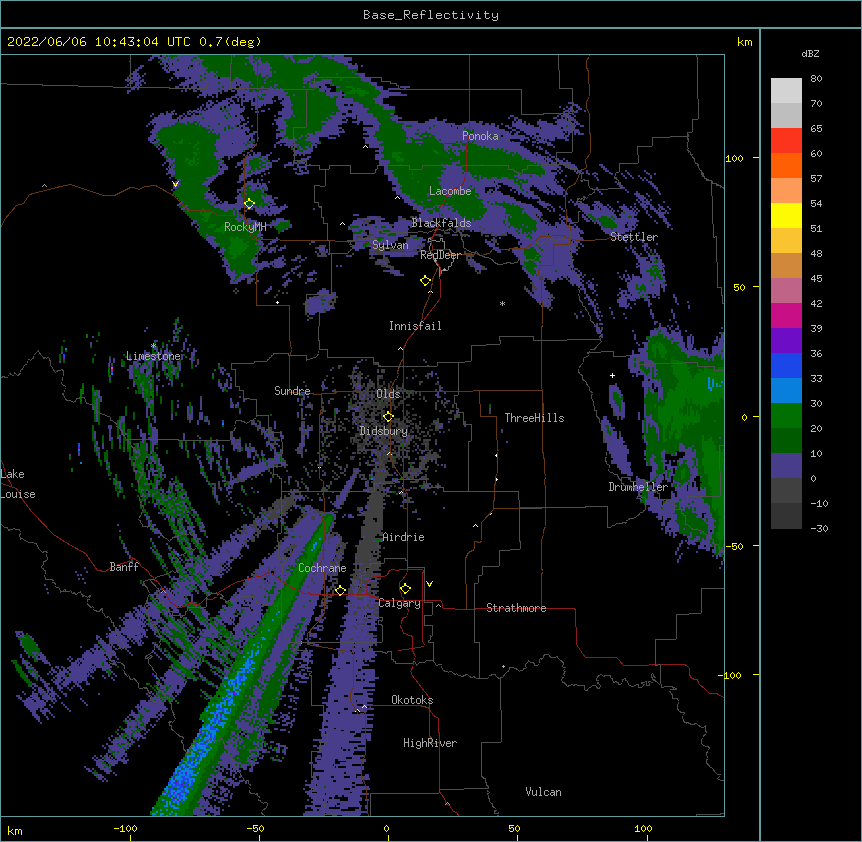The image size is (862, 842).
Task: Click the RockyMH label
Action: [245, 227]
